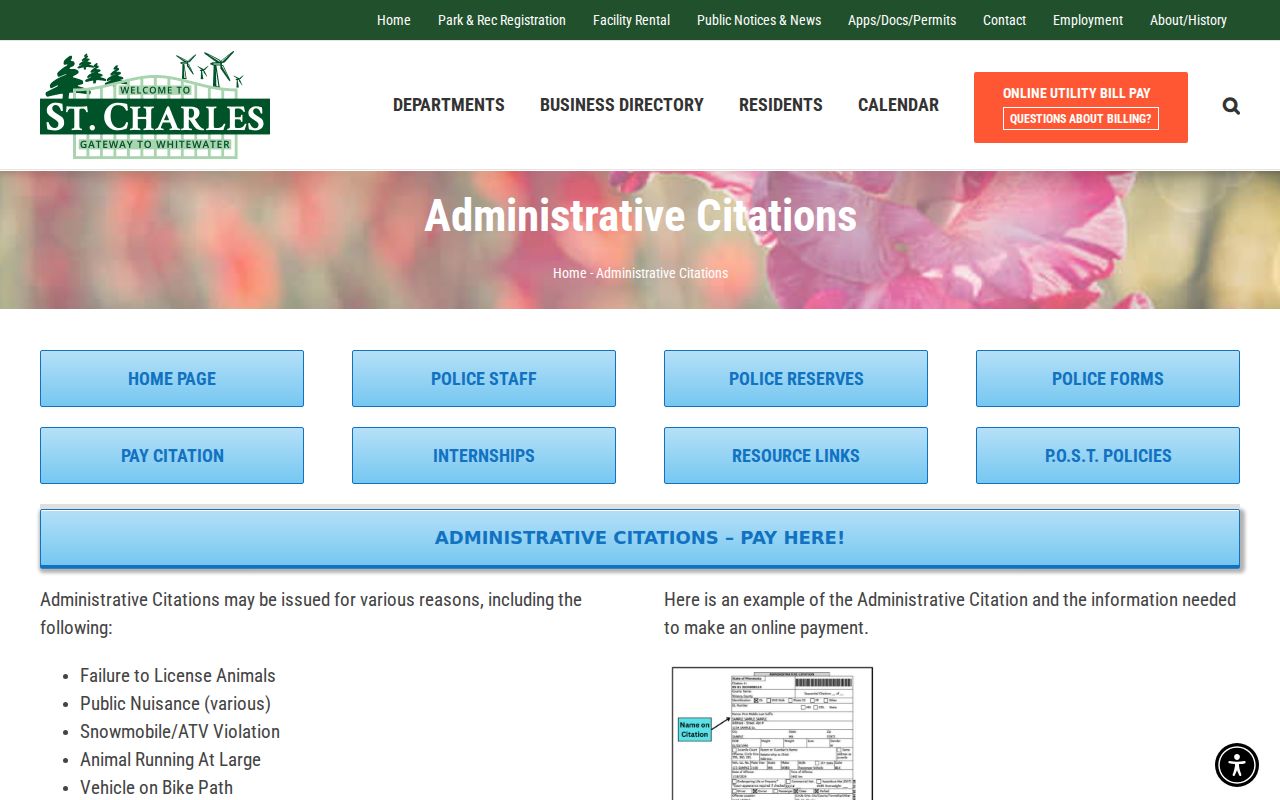Screen dimensions: 1280x800
Task: Go to Park & Rec Registration
Action: (502, 20)
